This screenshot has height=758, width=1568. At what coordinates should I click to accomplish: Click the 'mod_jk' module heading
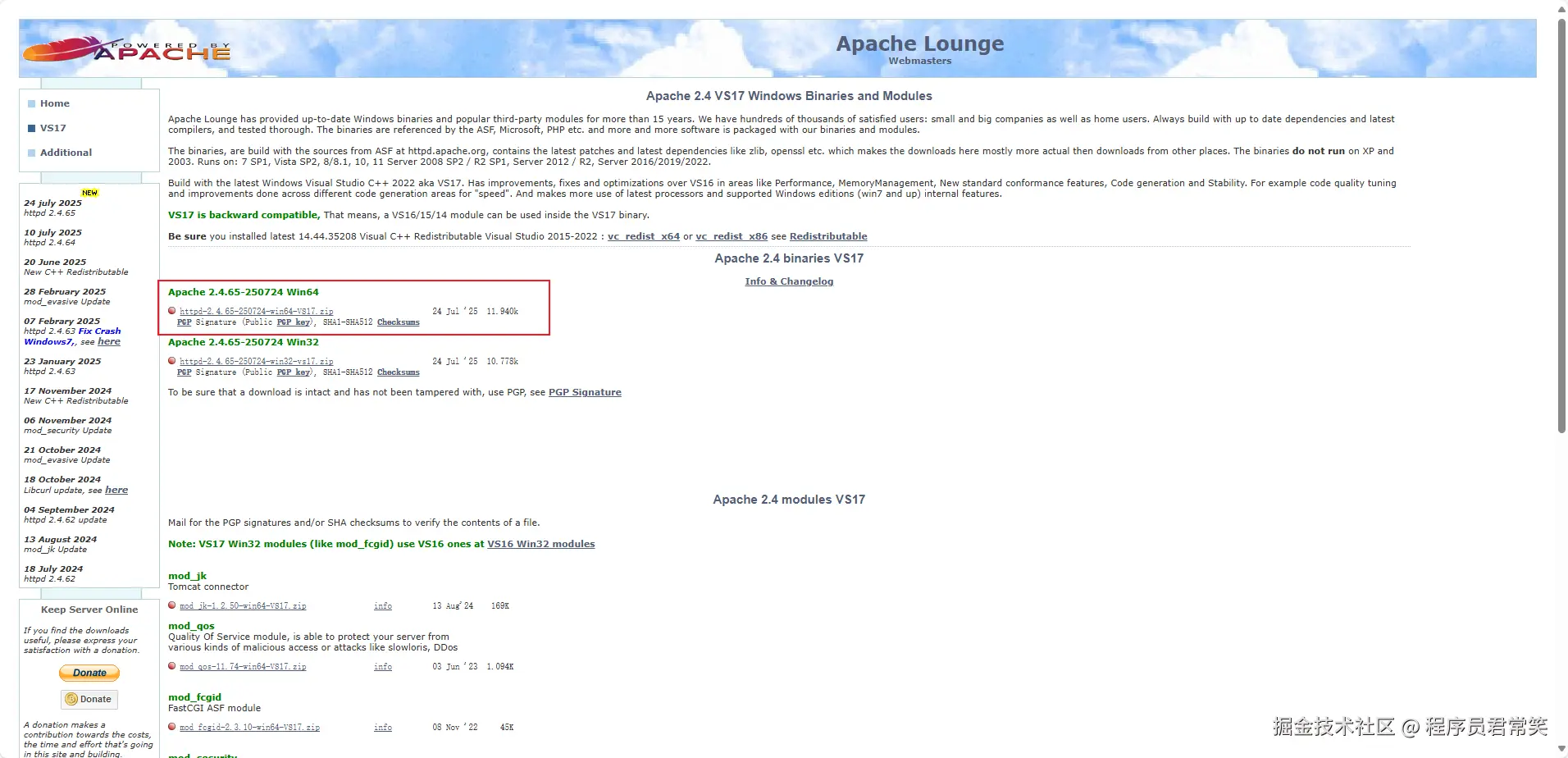(x=188, y=576)
